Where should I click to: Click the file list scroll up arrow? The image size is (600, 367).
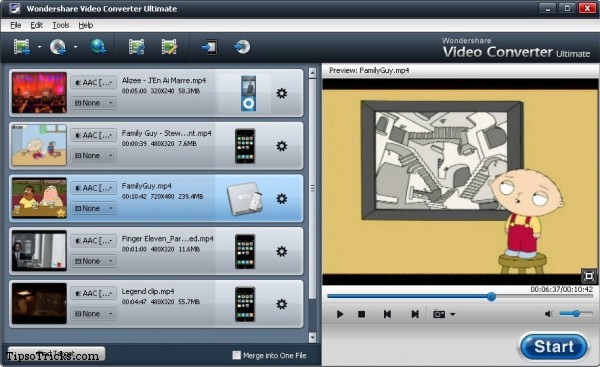point(312,73)
